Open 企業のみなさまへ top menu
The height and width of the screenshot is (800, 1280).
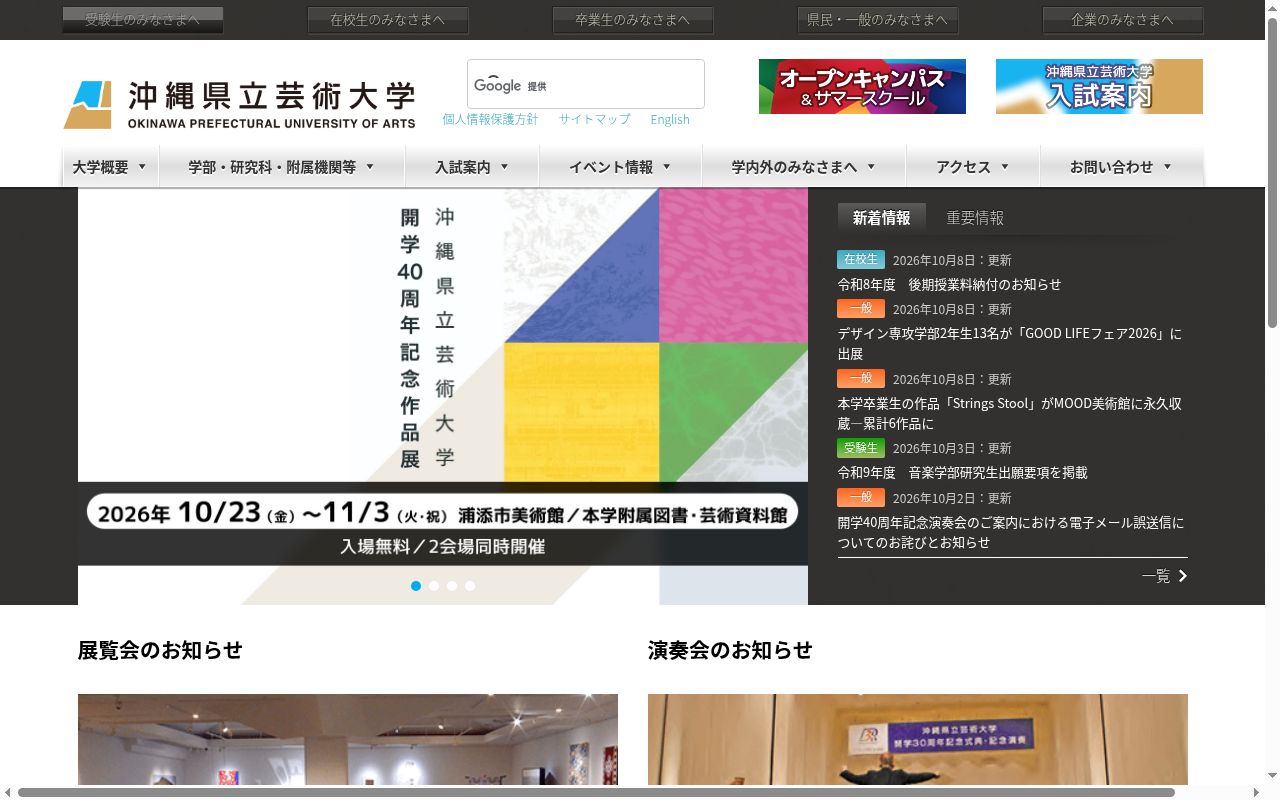click(1123, 20)
